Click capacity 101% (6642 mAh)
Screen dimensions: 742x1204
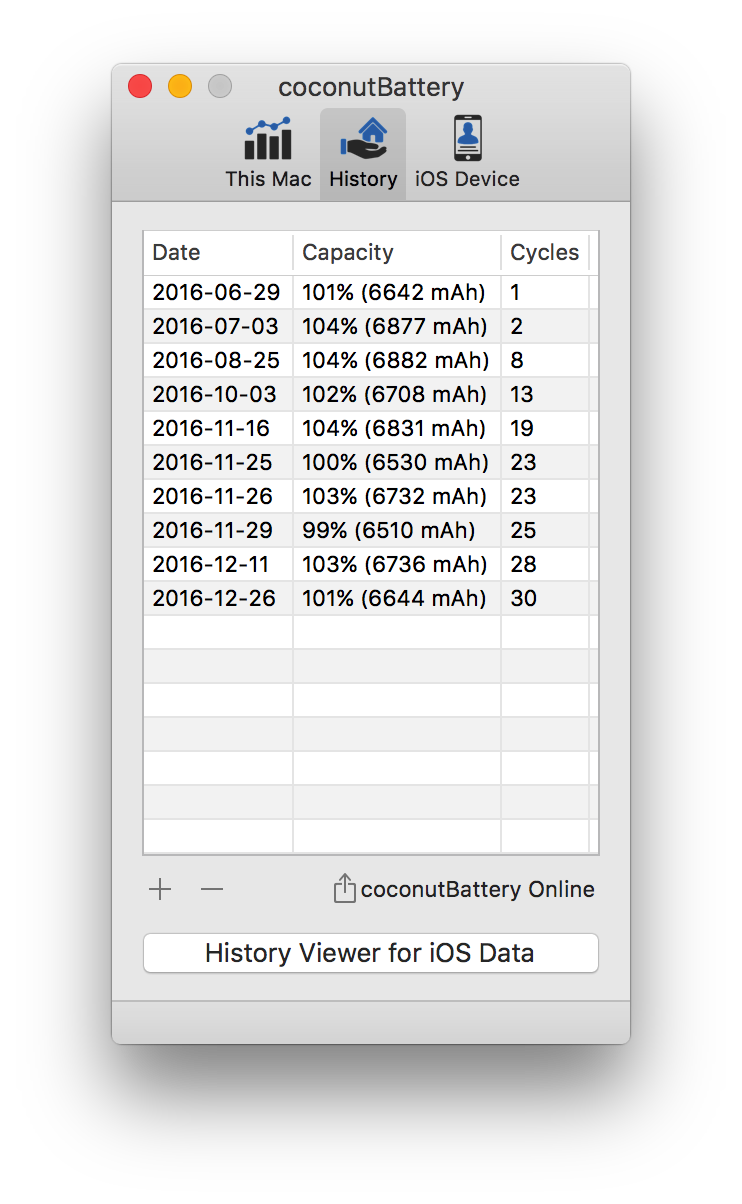pos(395,292)
